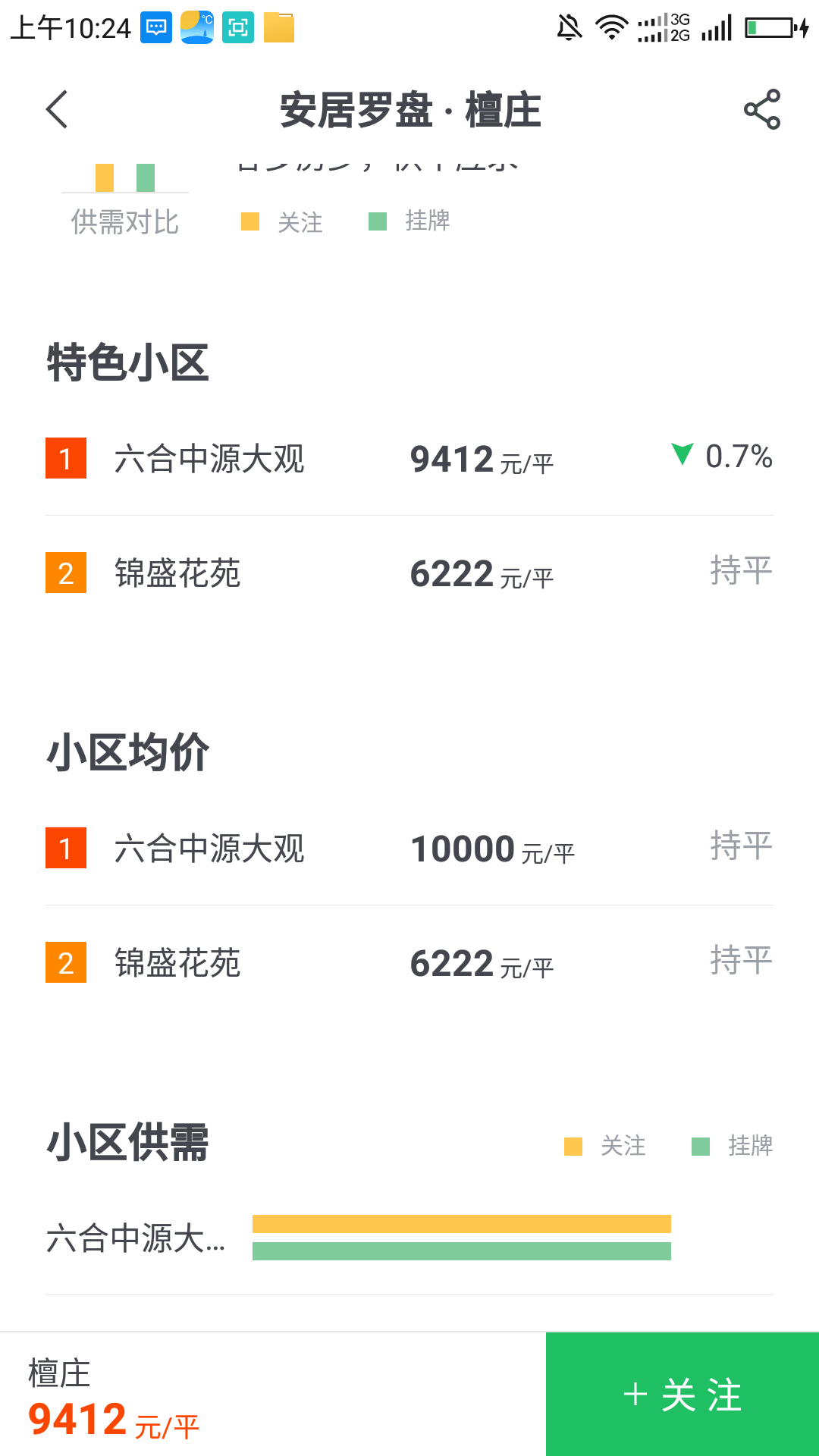Select 锦盛花苑 under 小区均价

point(177,963)
